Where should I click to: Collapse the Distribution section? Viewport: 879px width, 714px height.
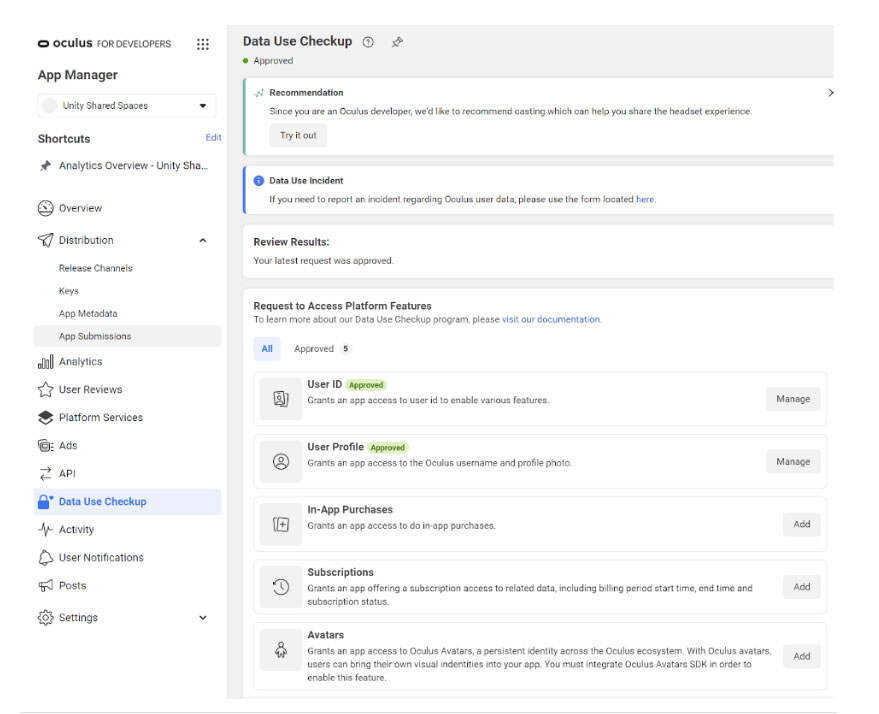(203, 241)
